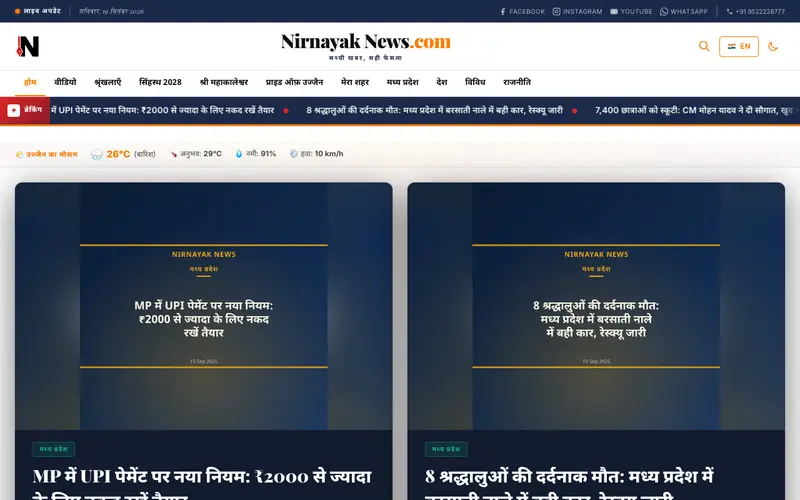
Task: Open the वीडियो nav item
Action: [x=65, y=82]
